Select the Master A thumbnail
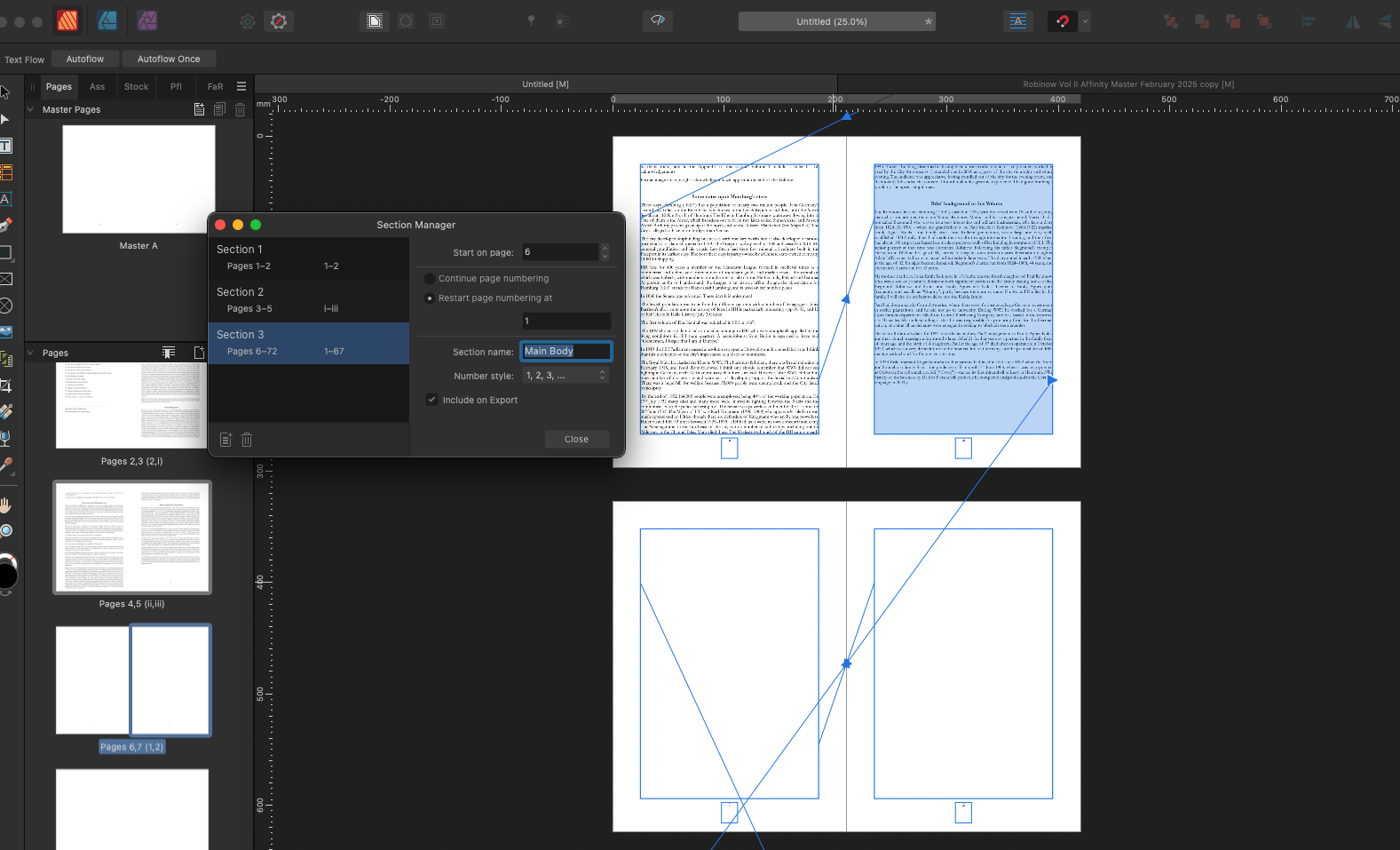This screenshot has height=850, width=1400. (x=138, y=179)
